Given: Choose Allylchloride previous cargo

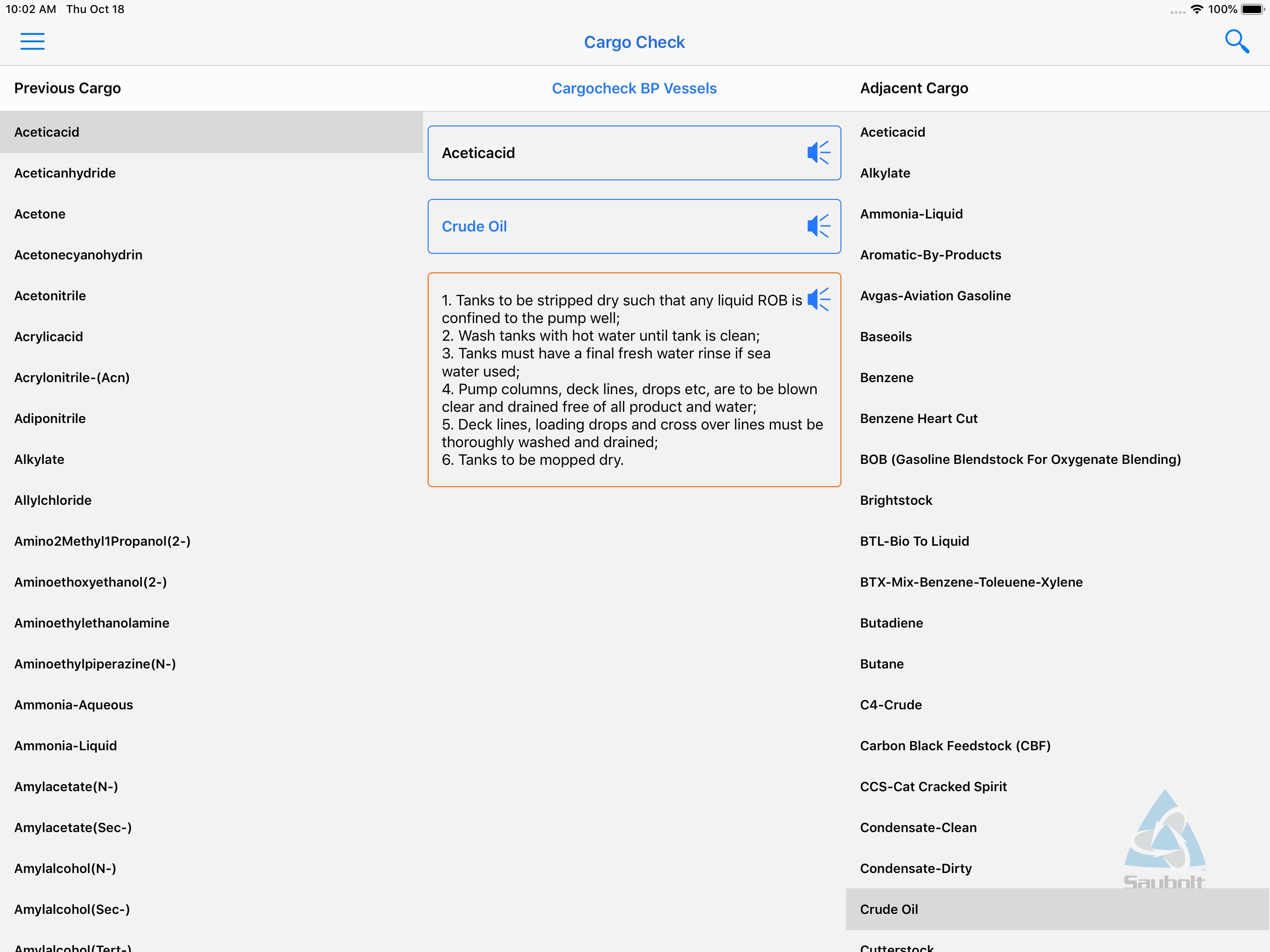Looking at the screenshot, I should pos(212,500).
